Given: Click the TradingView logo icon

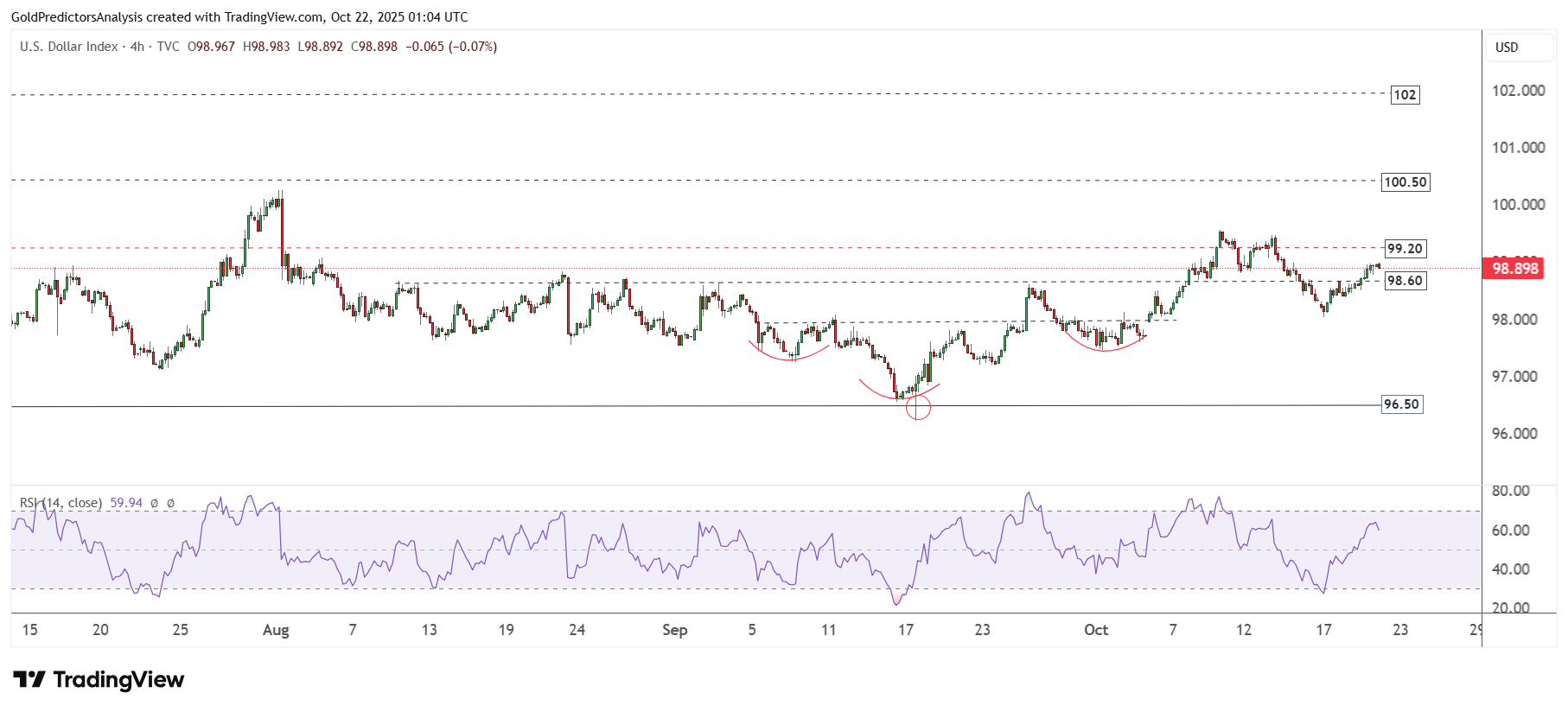Looking at the screenshot, I should click(29, 680).
